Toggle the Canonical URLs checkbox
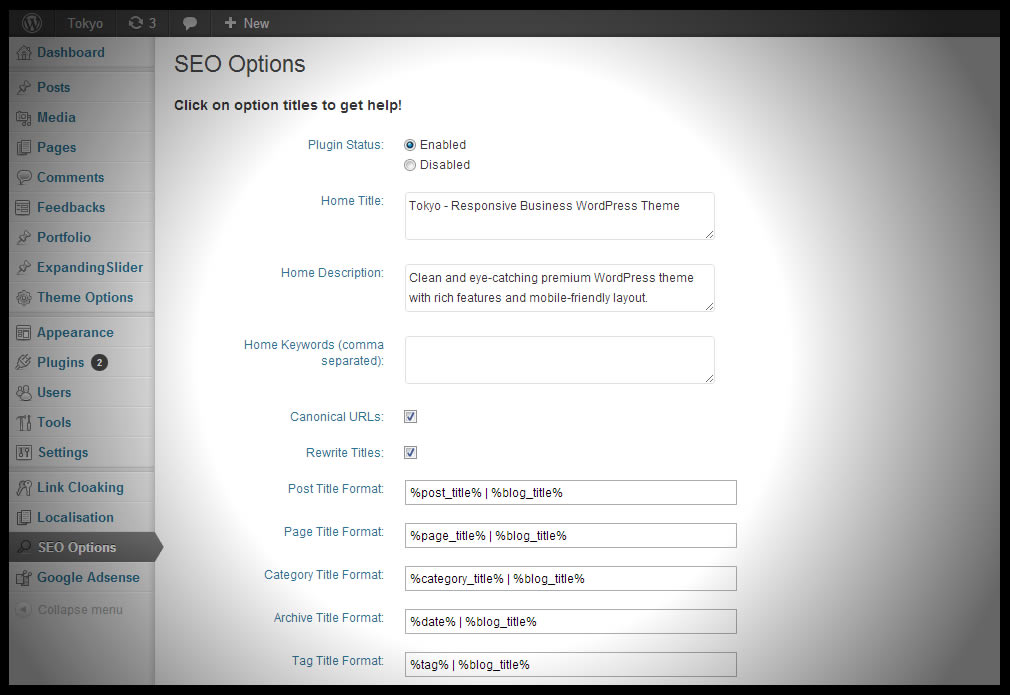The height and width of the screenshot is (695, 1010). click(x=410, y=417)
